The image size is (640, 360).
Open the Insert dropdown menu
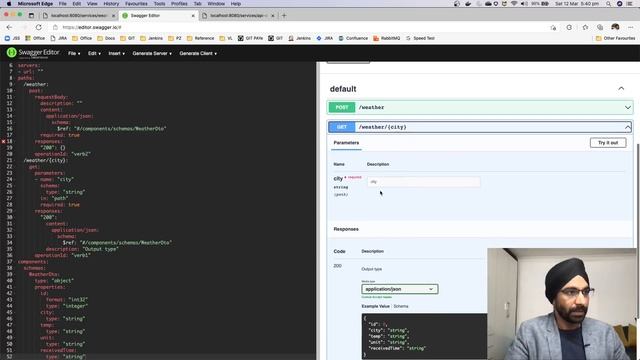pos(116,53)
